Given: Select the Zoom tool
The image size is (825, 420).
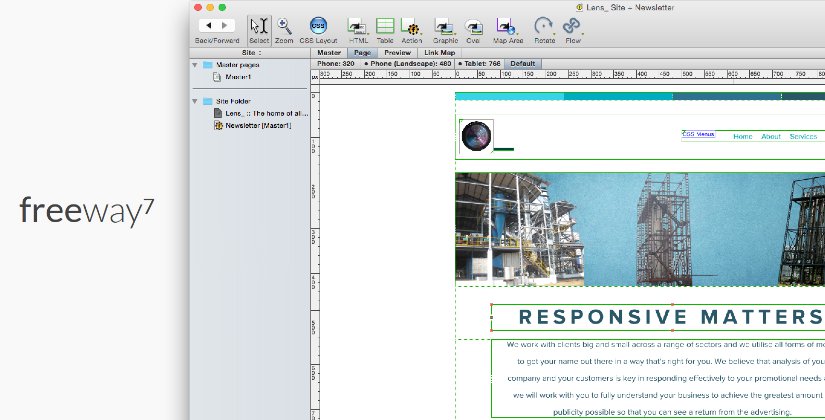Looking at the screenshot, I should click(x=285, y=27).
